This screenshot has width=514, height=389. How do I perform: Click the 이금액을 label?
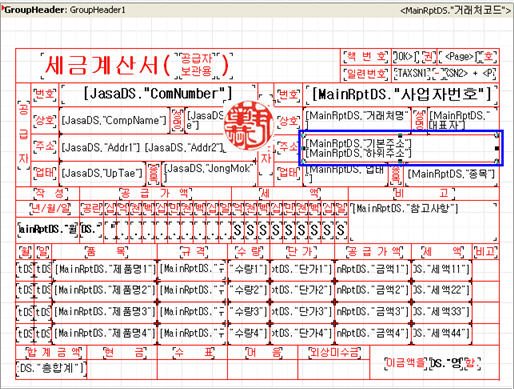(x=406, y=363)
